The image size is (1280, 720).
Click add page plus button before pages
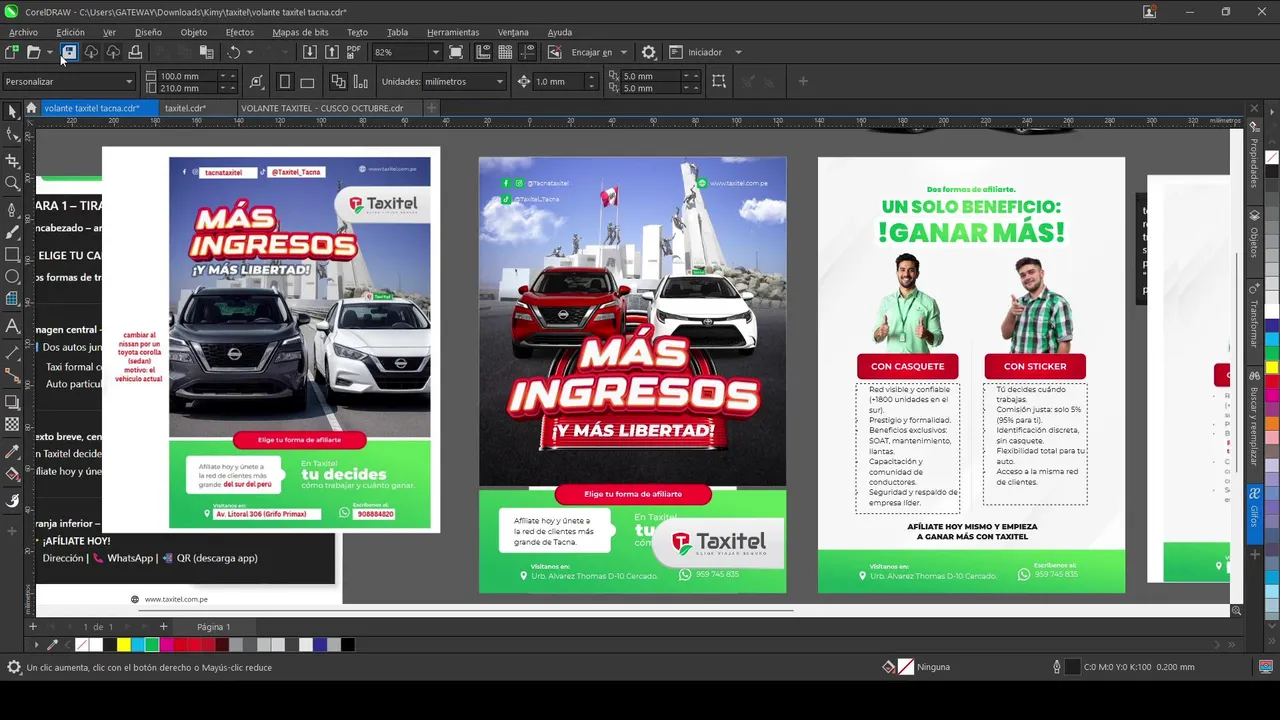(32, 627)
